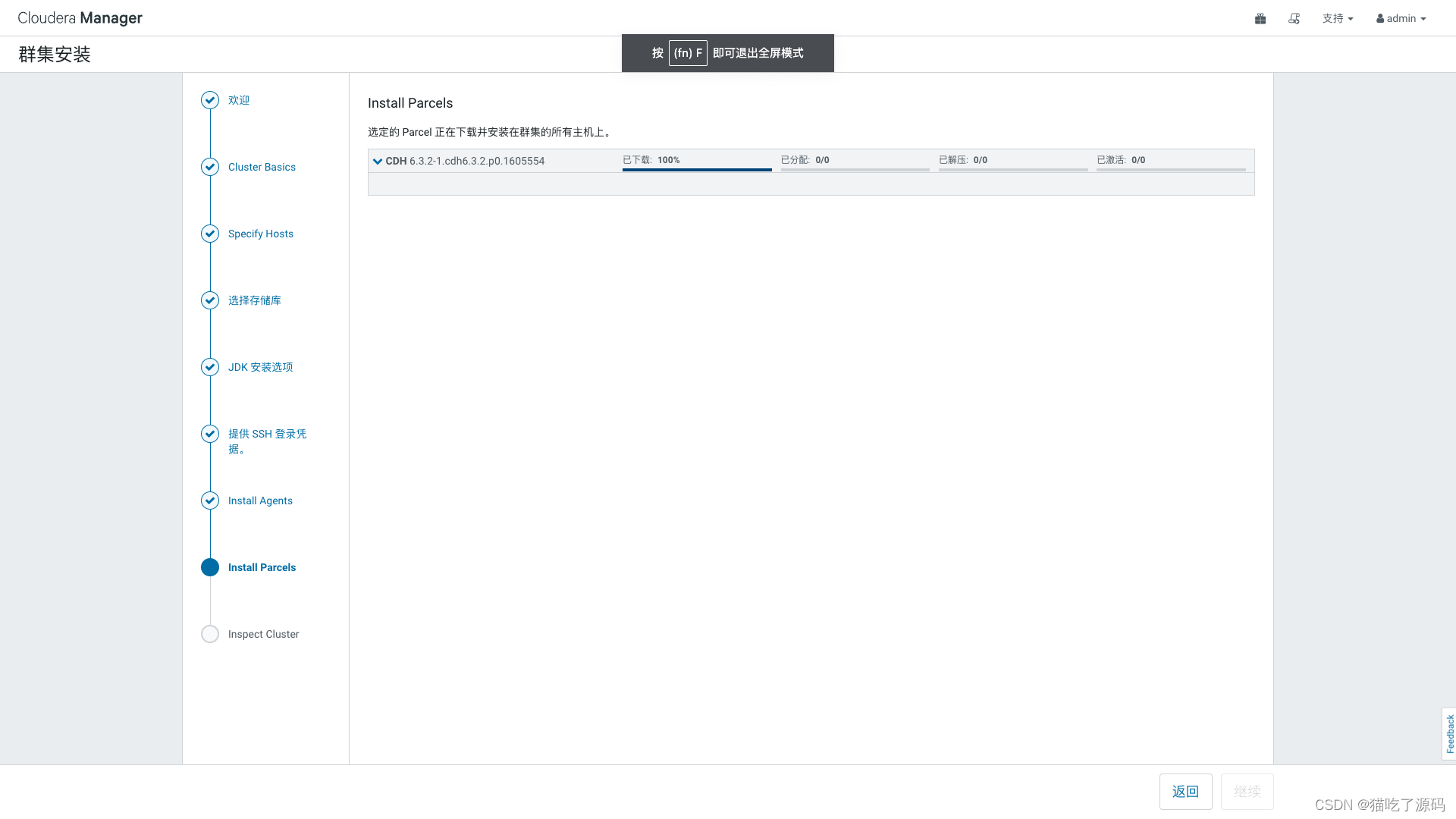The height and width of the screenshot is (819, 1456).
Task: Open the admin user dropdown
Action: pos(1401,18)
